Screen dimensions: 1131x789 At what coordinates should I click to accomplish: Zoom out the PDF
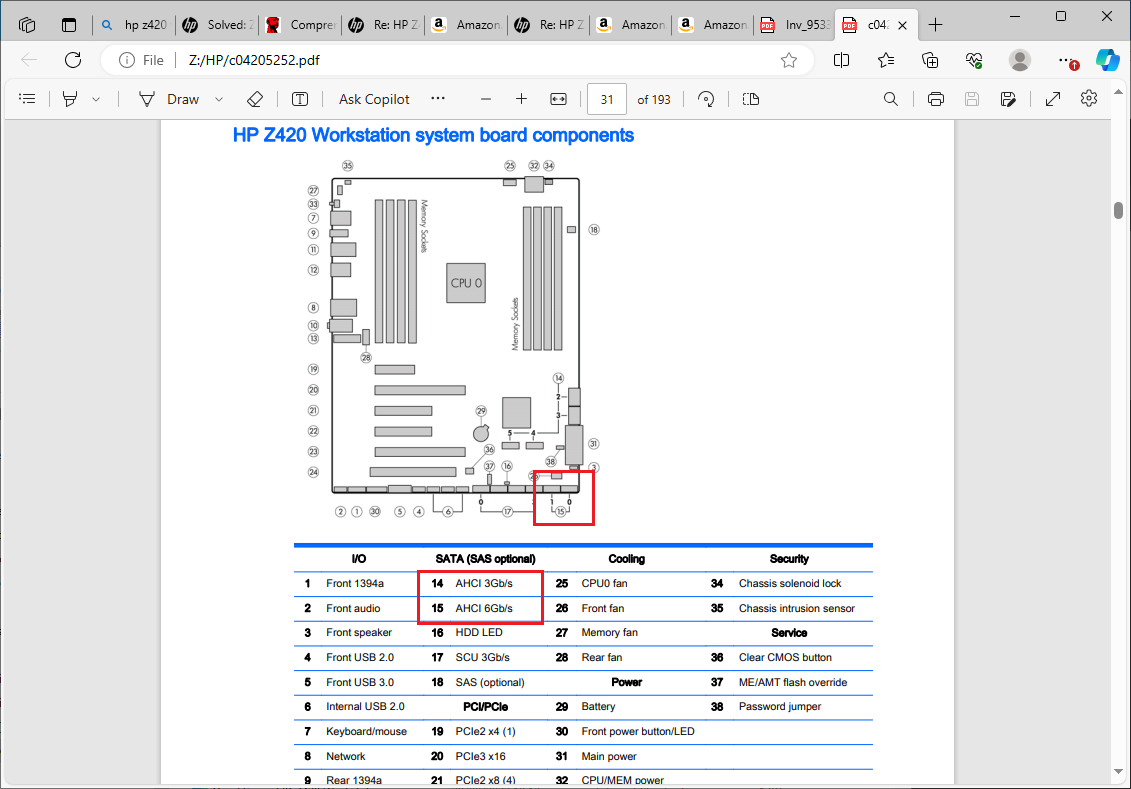pyautogui.click(x=485, y=99)
